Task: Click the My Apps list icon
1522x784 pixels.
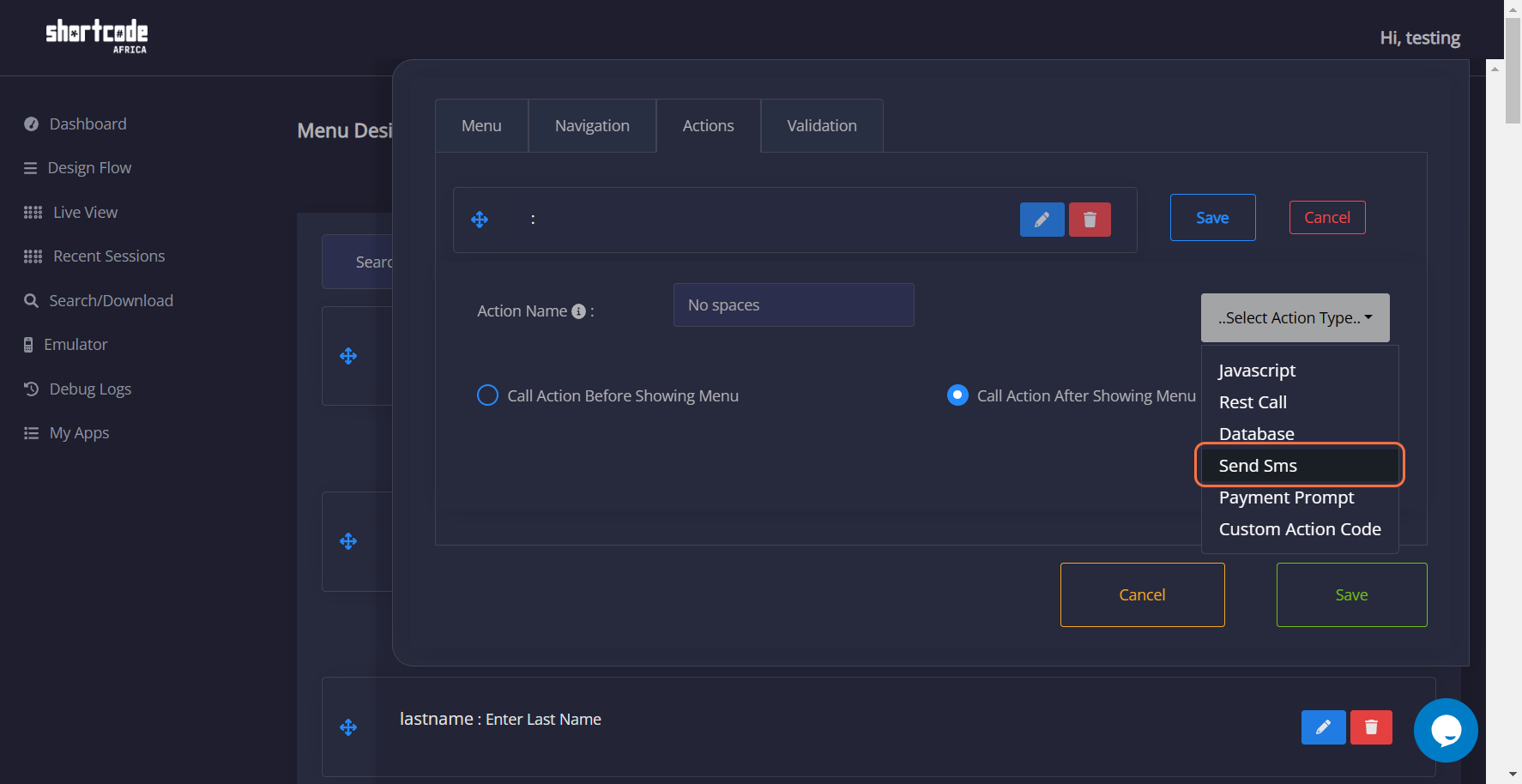Action: coord(31,433)
